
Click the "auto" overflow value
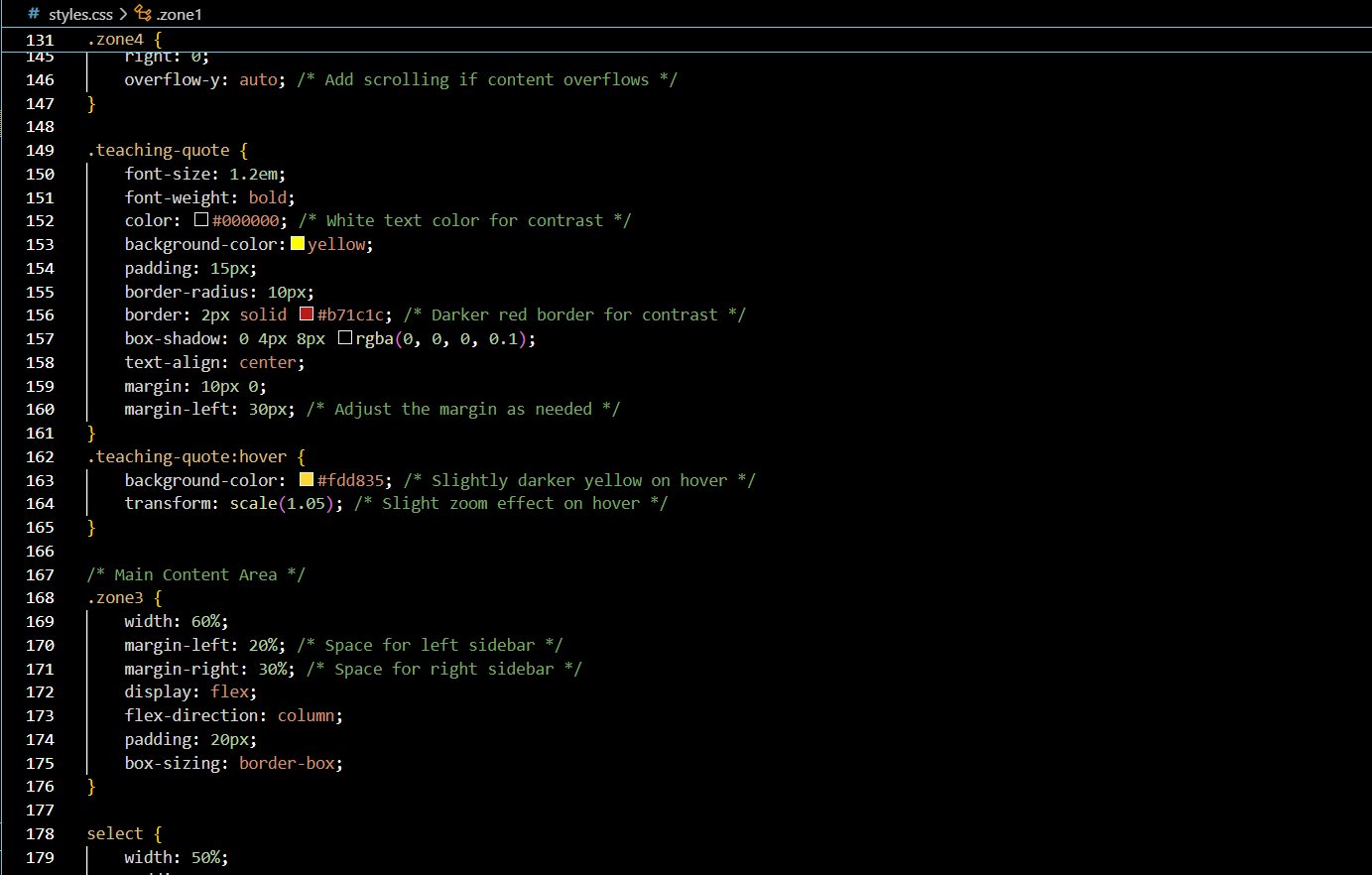[x=259, y=79]
